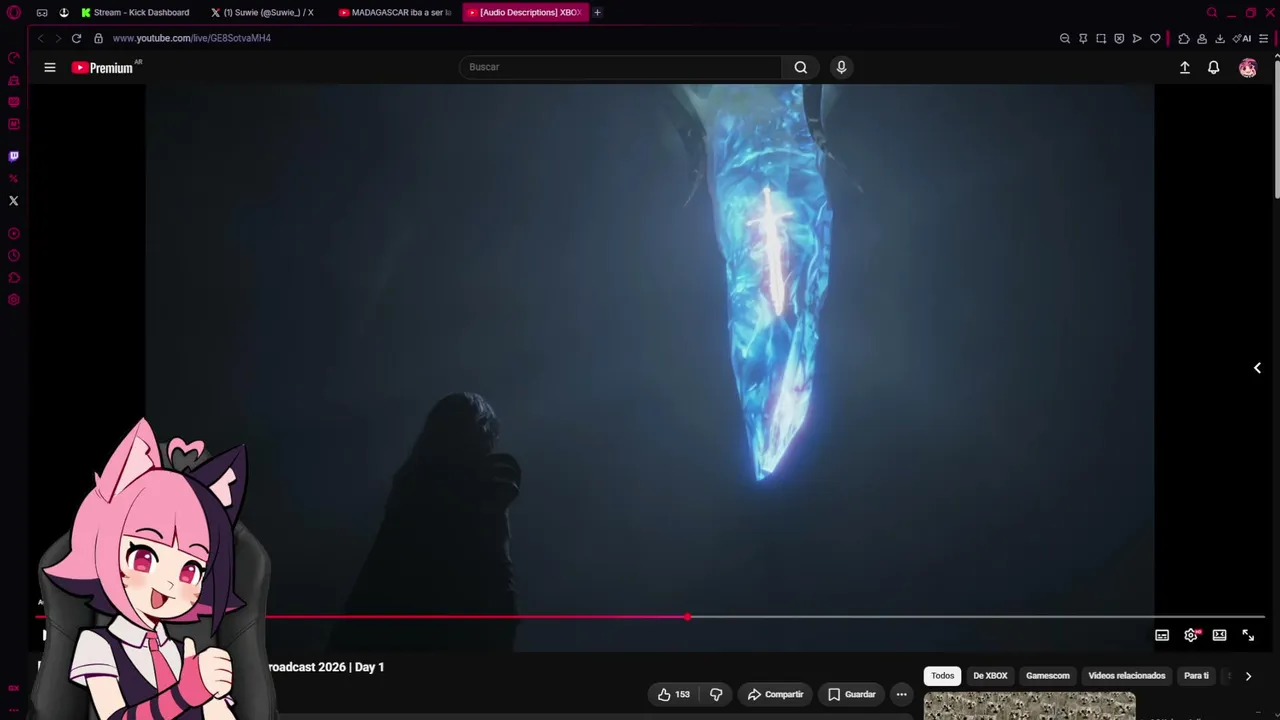Image resolution: width=1280 pixels, height=720 pixels.
Task: View site security lock info
Action: [x=98, y=38]
